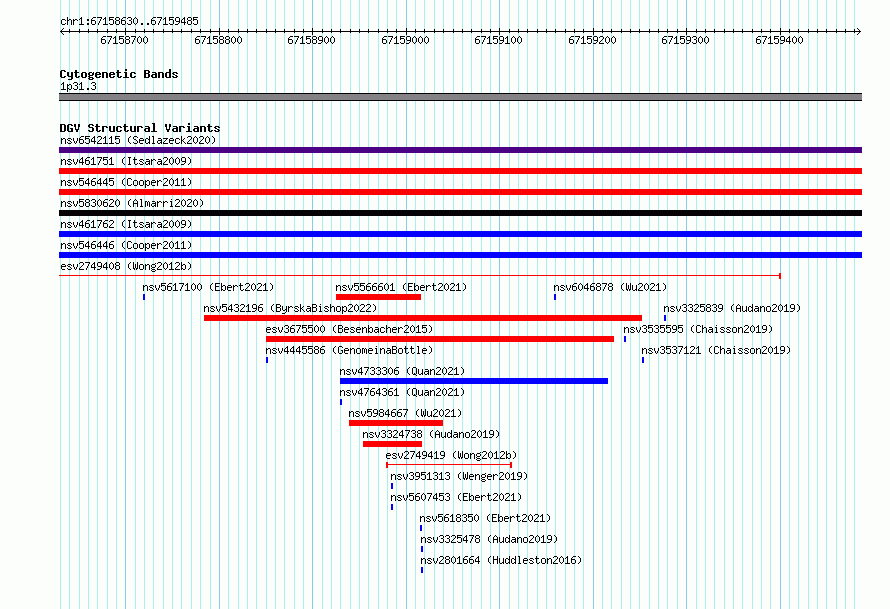The width and height of the screenshot is (890, 609).
Task: Click chr1:67158630..67159485 region label
Action: [x=129, y=21]
